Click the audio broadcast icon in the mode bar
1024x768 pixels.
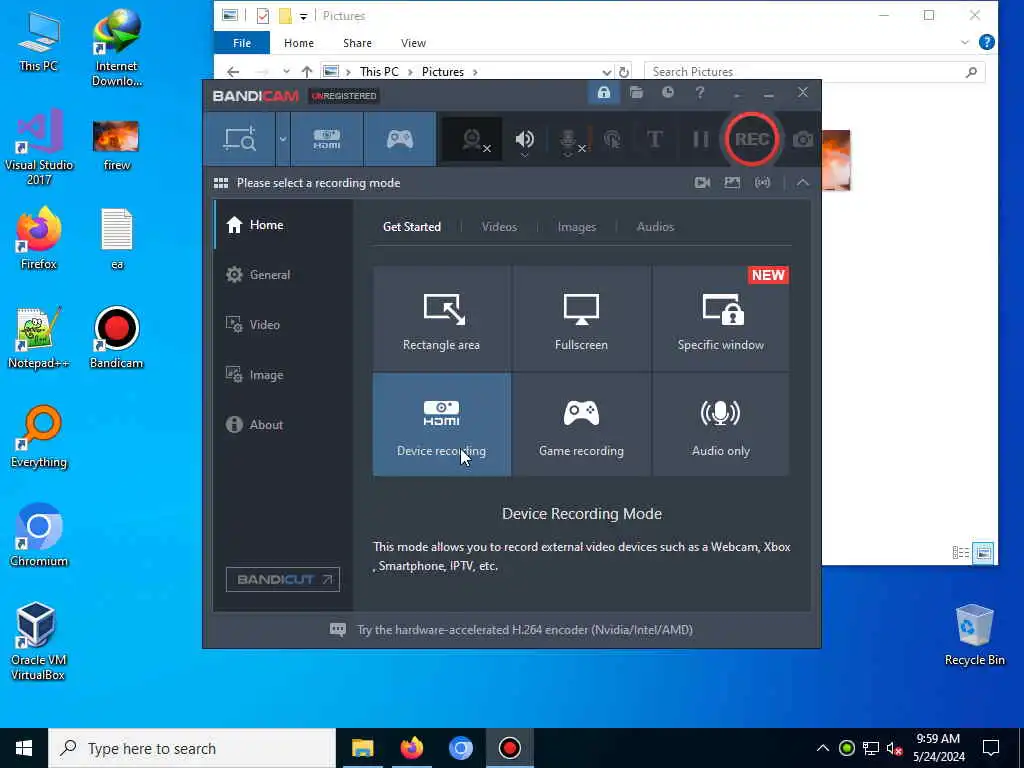coord(762,183)
